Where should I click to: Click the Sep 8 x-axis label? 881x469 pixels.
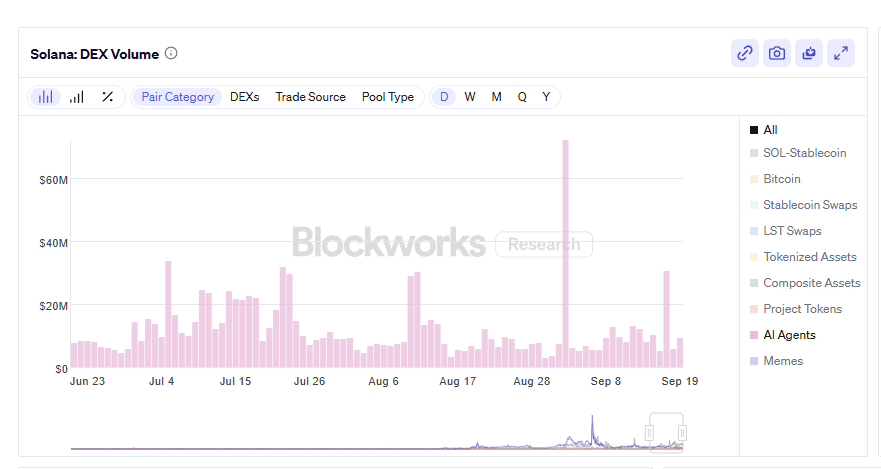[x=606, y=381]
